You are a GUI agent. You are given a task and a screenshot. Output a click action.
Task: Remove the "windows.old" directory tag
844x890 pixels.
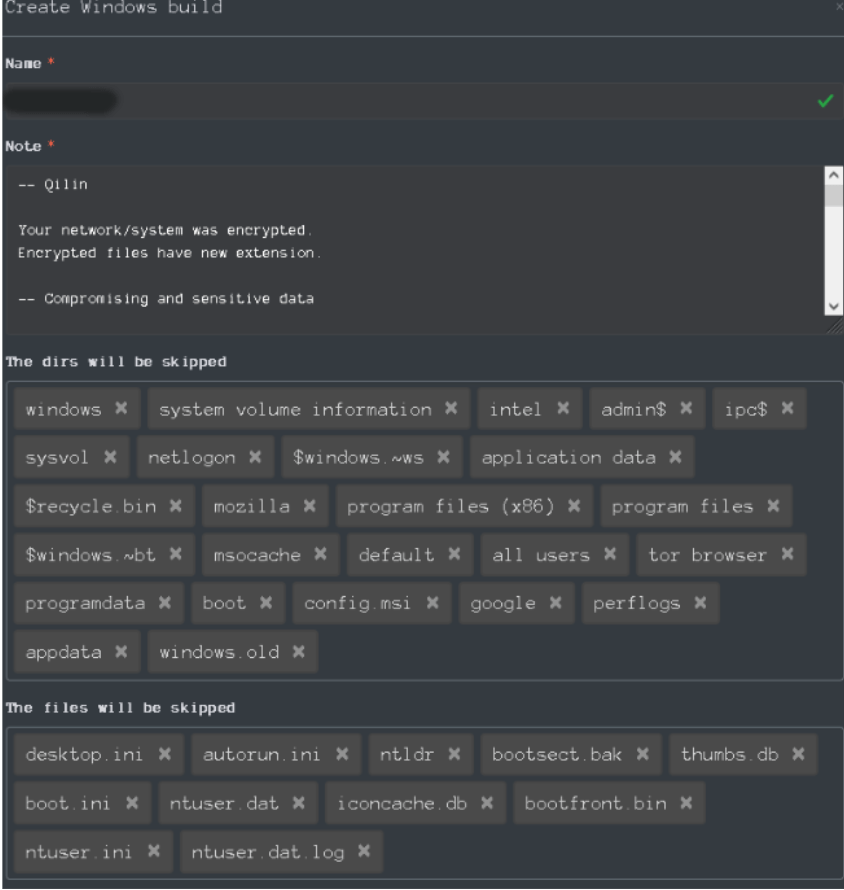[x=299, y=652]
